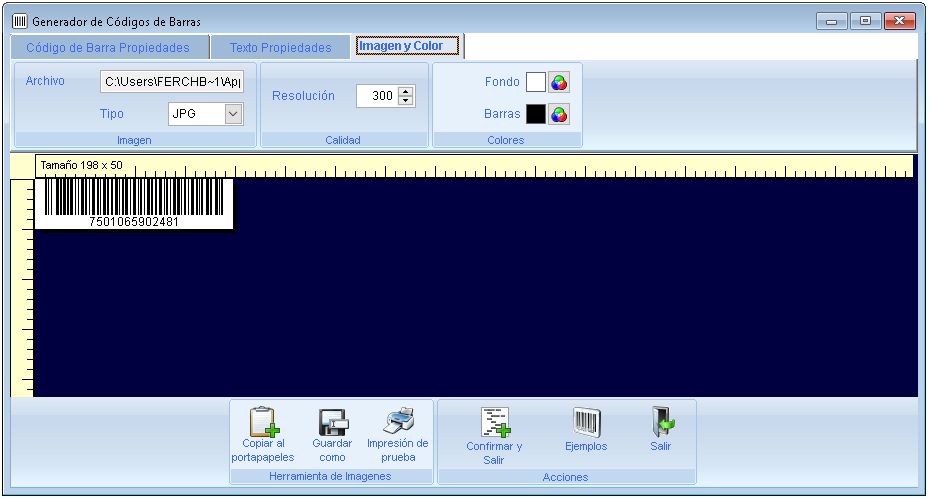
Task: Switch to Texto Propiedades tab
Action: pyautogui.click(x=280, y=47)
